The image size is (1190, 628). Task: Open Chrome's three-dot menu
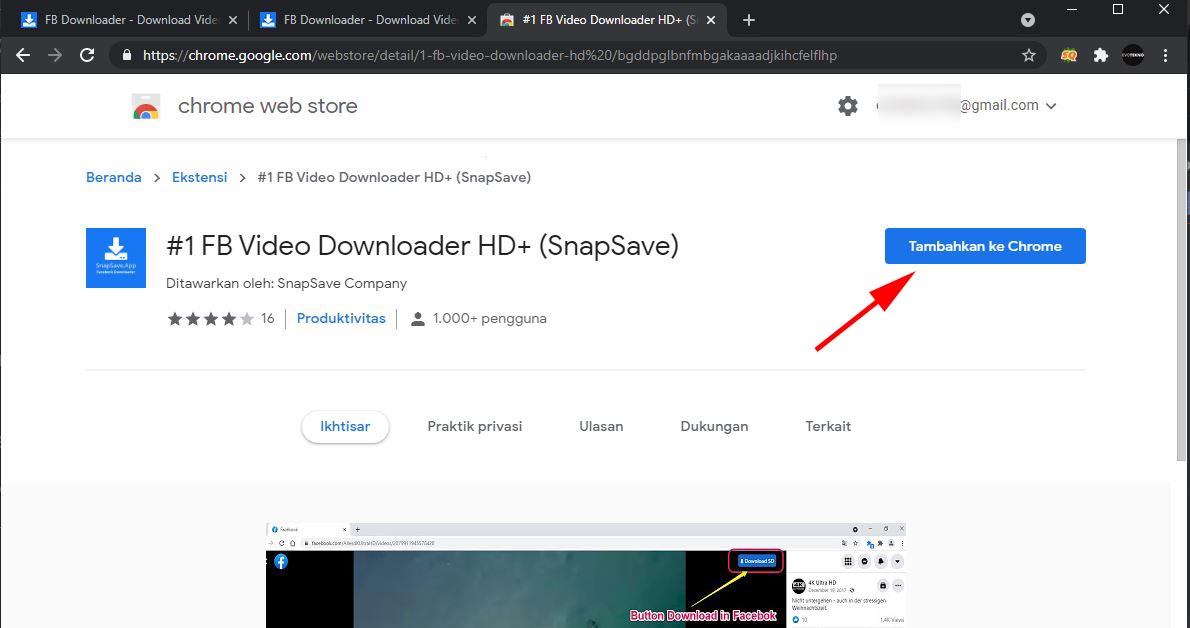1165,55
